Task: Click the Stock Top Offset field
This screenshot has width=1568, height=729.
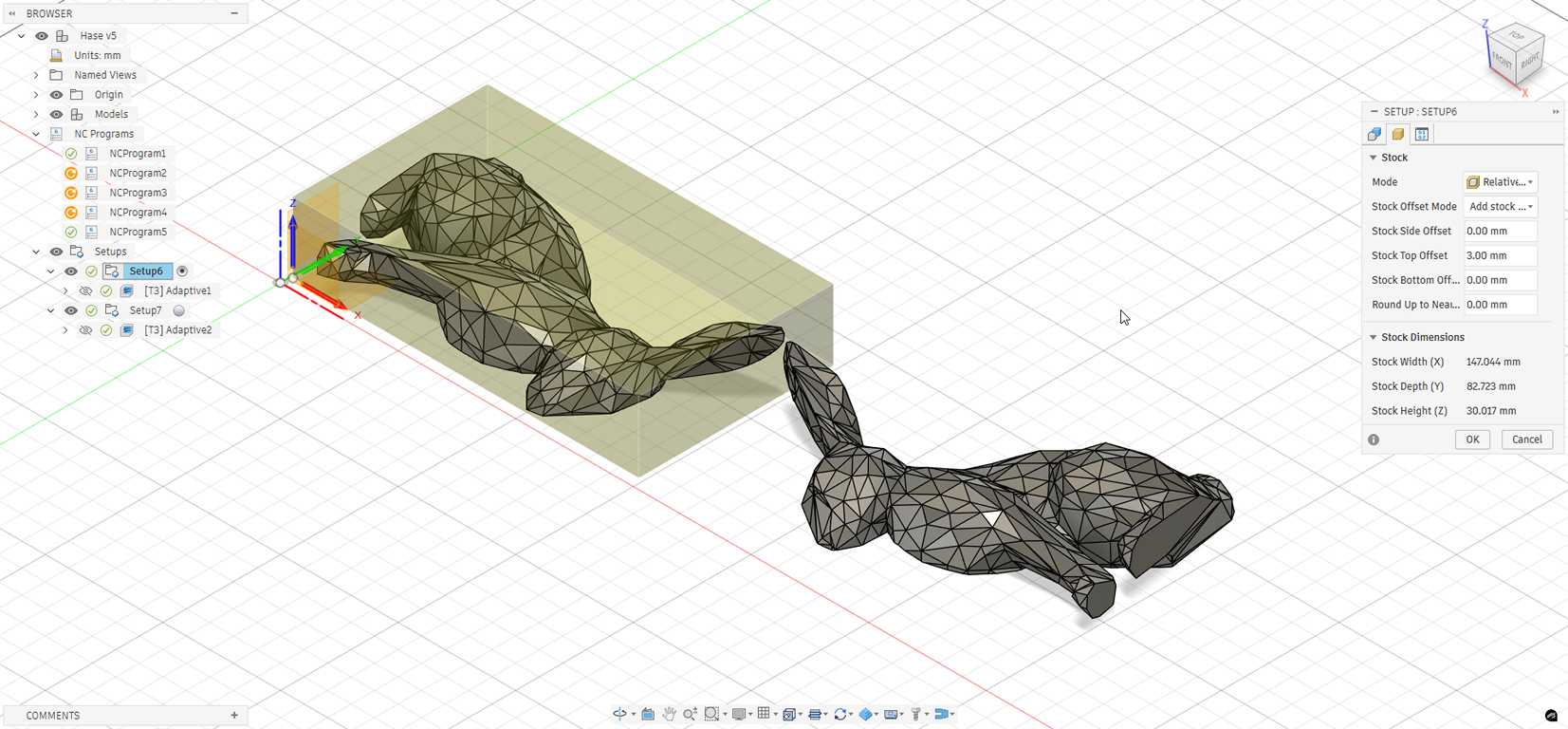Action: (x=1501, y=256)
